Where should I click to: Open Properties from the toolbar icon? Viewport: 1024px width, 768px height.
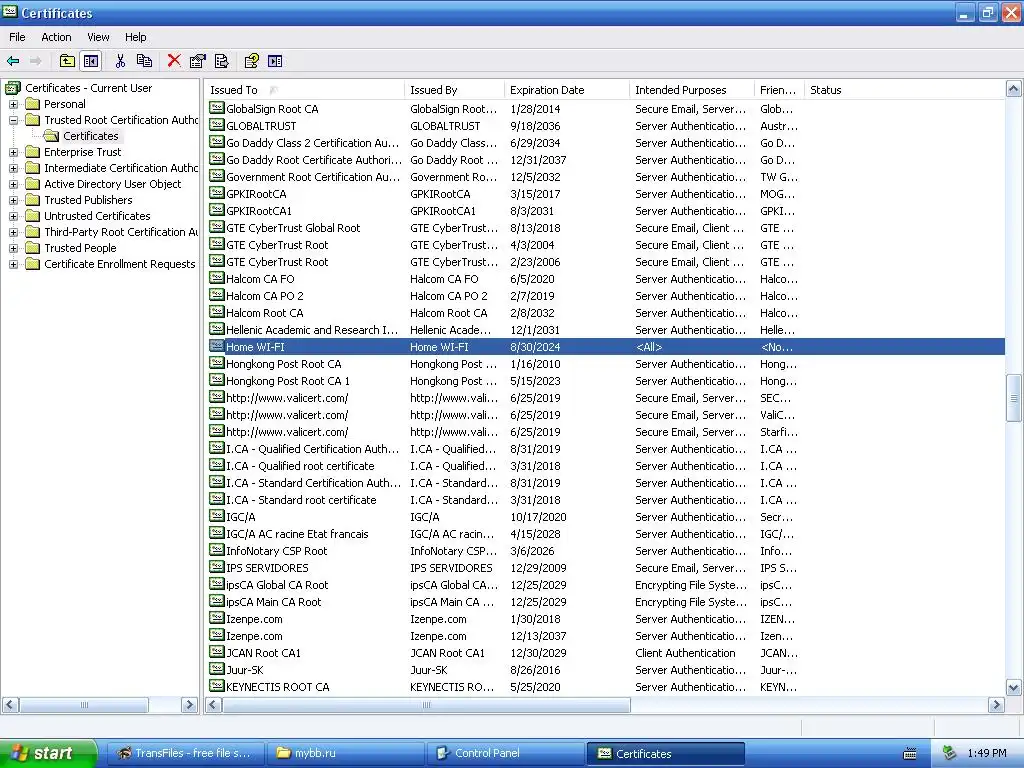coord(197,61)
